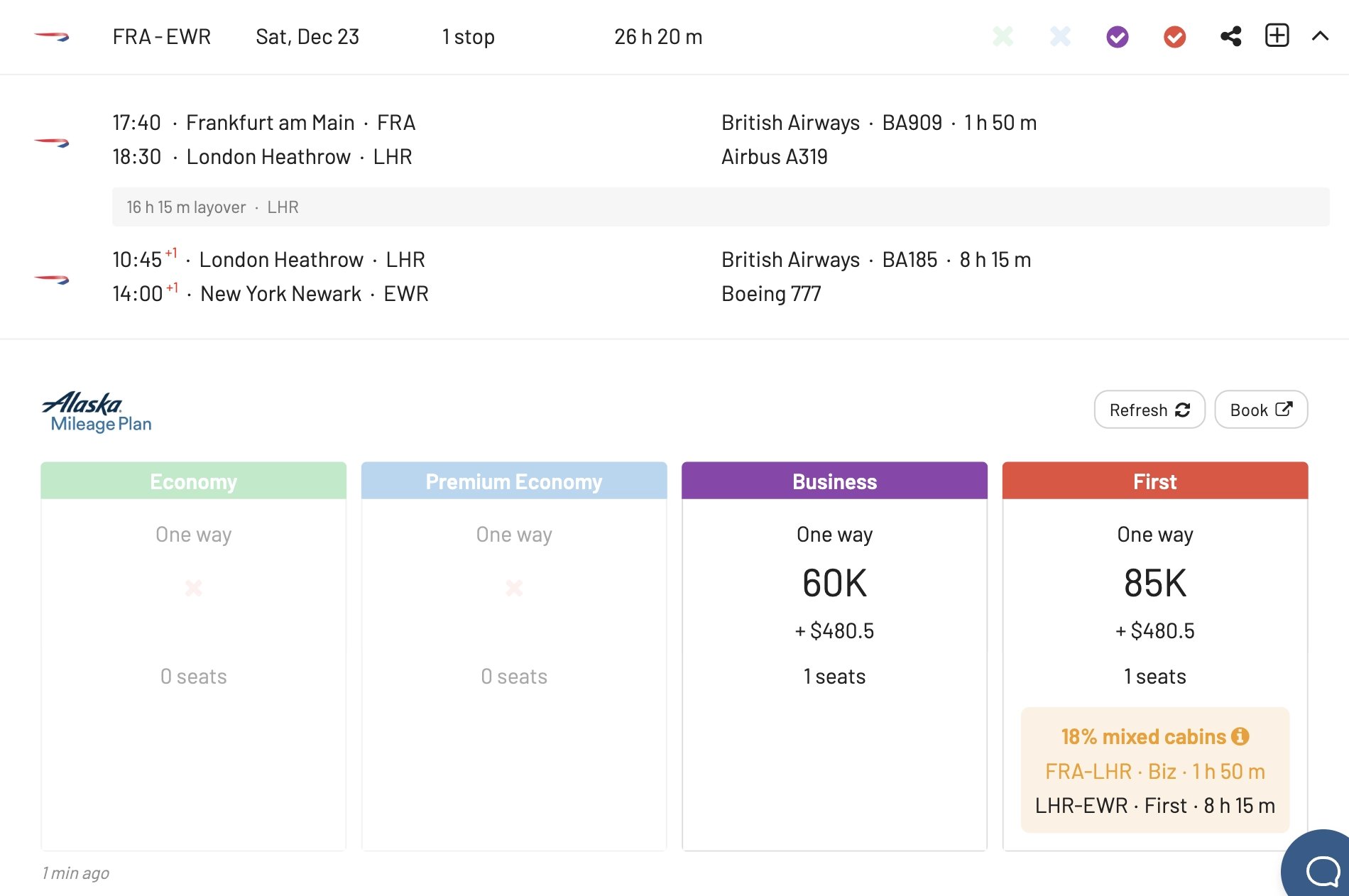Click the purple Business availability checkmark

1118,37
